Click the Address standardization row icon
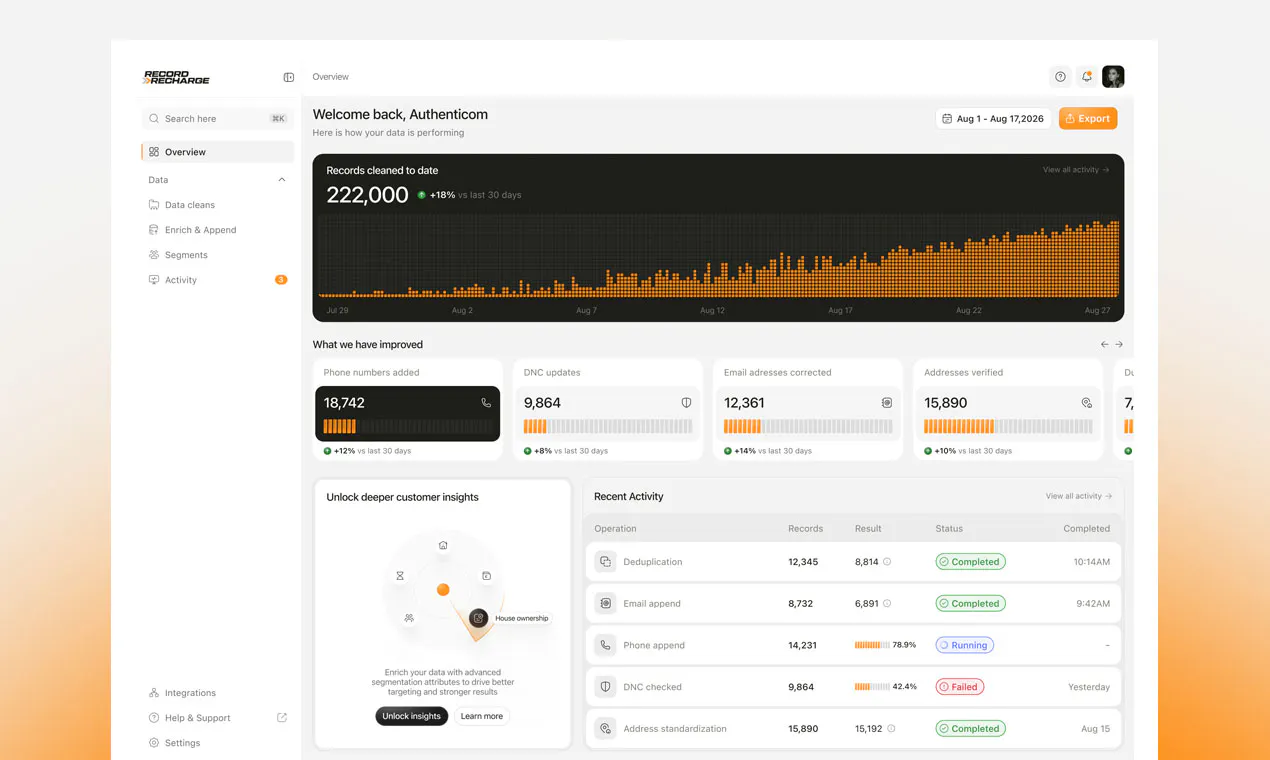This screenshot has height=760, width=1270. tap(605, 729)
